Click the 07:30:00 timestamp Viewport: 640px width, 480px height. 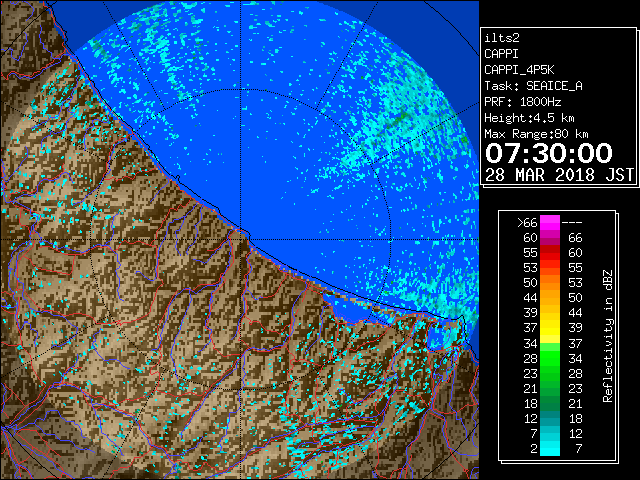tap(549, 153)
